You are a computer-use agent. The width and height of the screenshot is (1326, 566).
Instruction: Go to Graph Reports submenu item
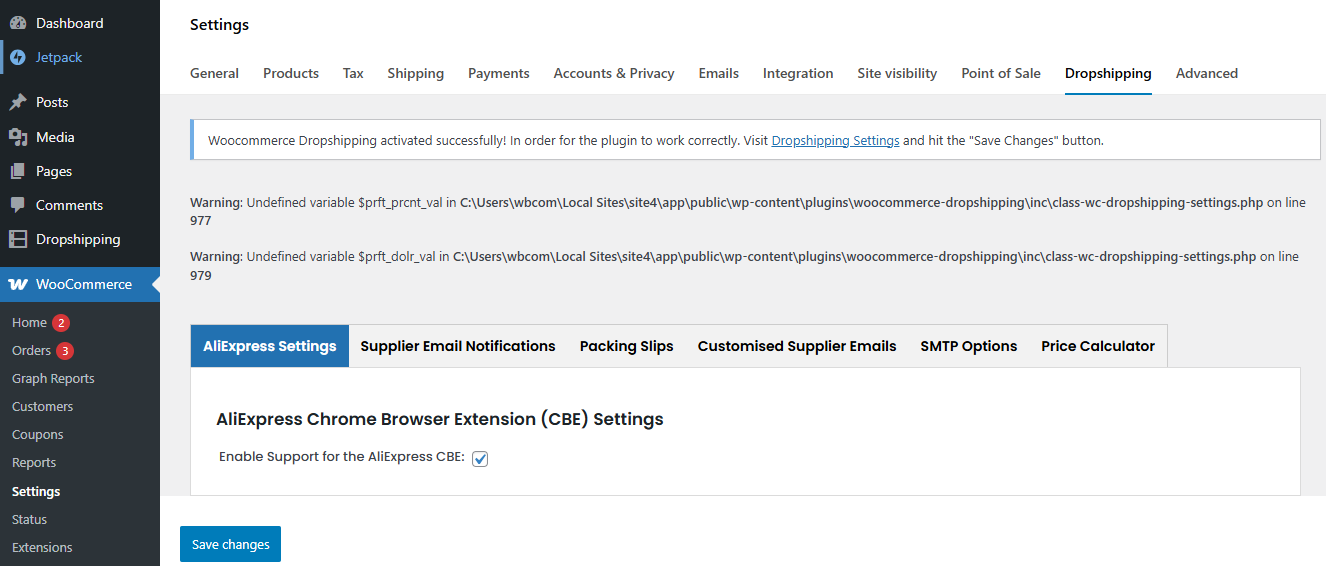coord(53,379)
